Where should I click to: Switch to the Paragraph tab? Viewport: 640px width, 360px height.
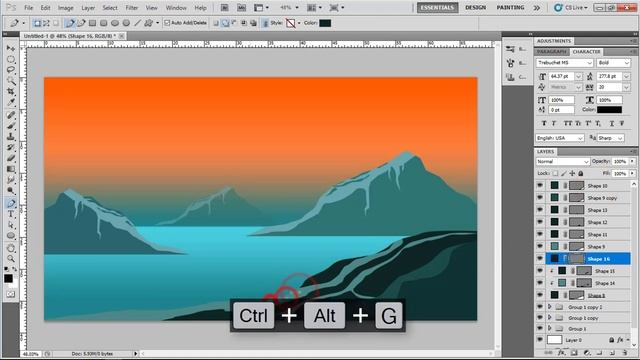(551, 52)
